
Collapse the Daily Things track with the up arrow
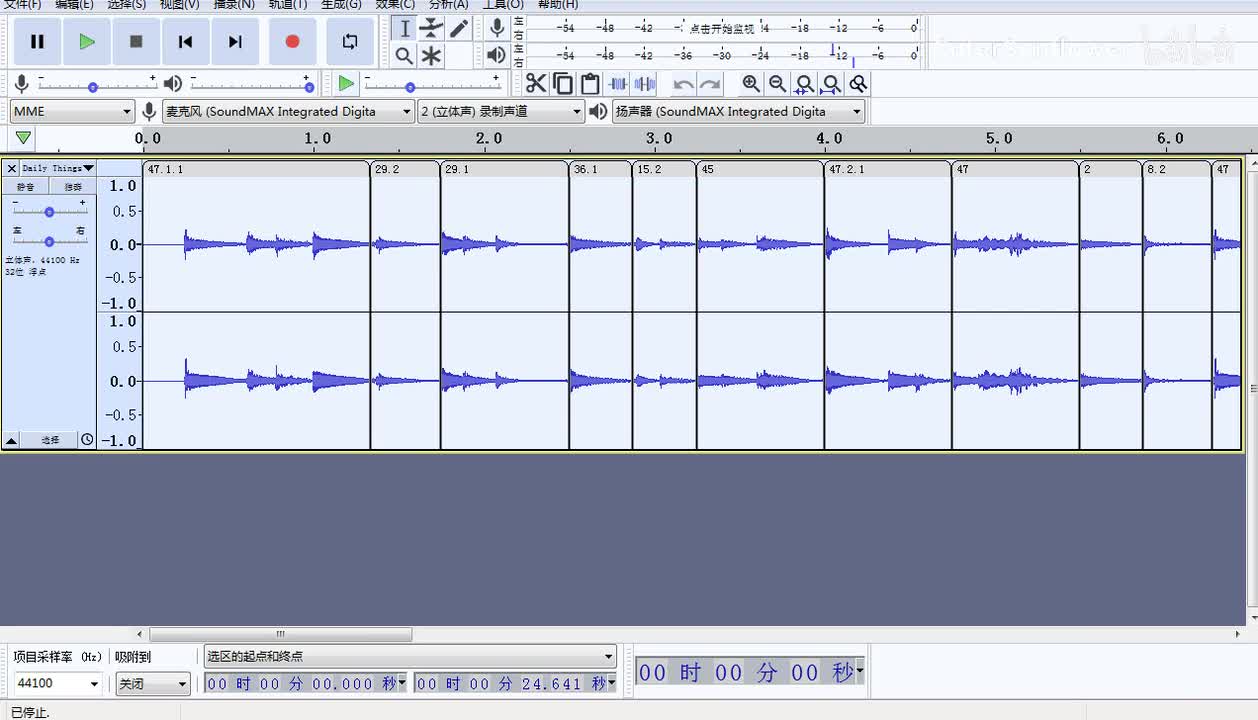(11, 440)
